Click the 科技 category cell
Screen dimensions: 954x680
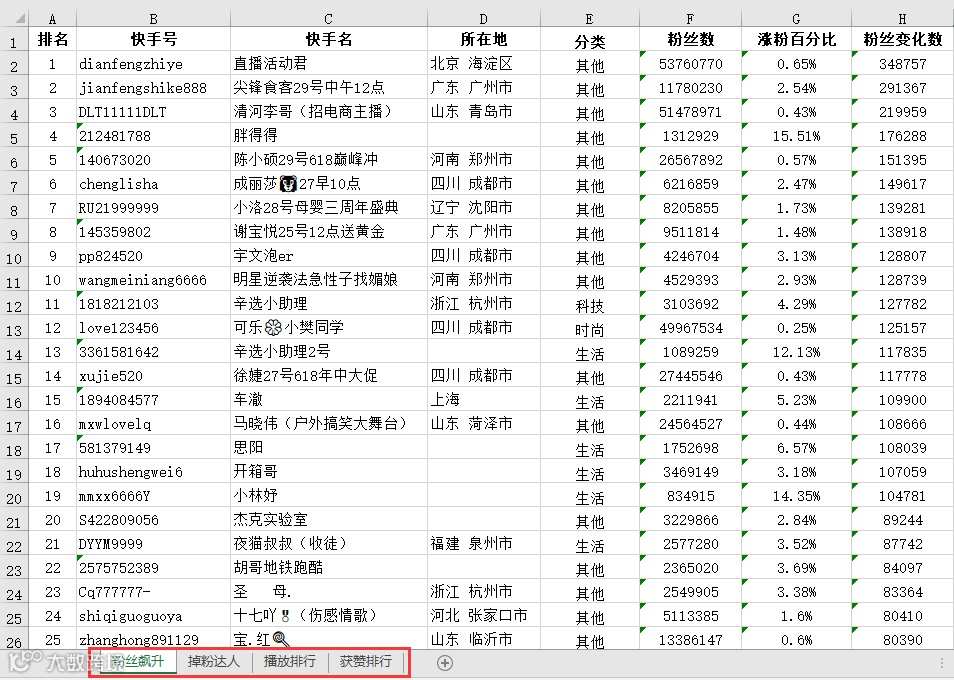589,303
